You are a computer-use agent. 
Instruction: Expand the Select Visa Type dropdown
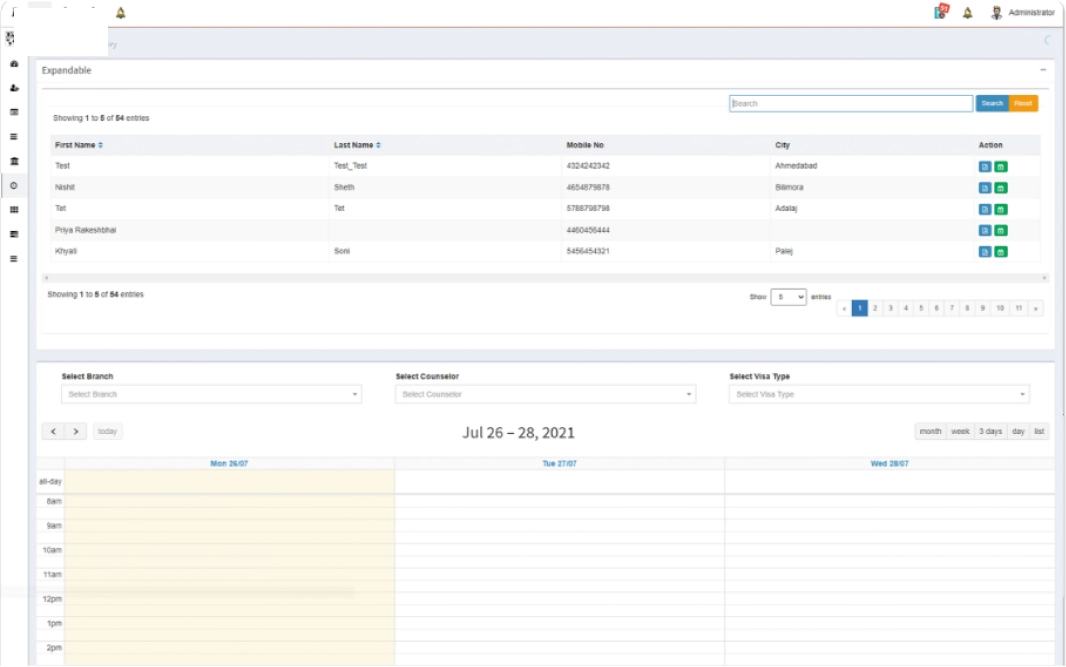tap(879, 395)
